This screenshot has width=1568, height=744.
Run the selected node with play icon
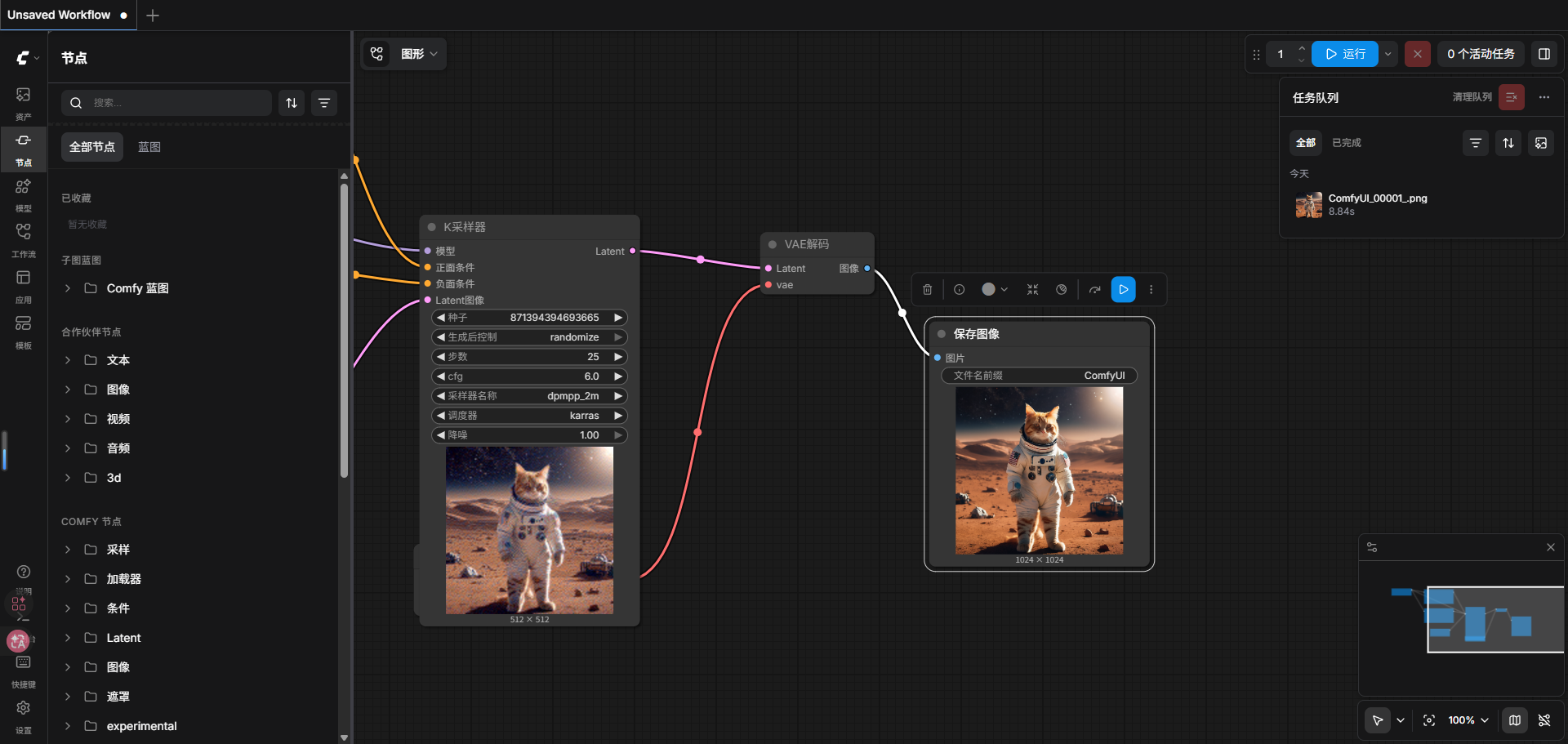pyautogui.click(x=1123, y=289)
